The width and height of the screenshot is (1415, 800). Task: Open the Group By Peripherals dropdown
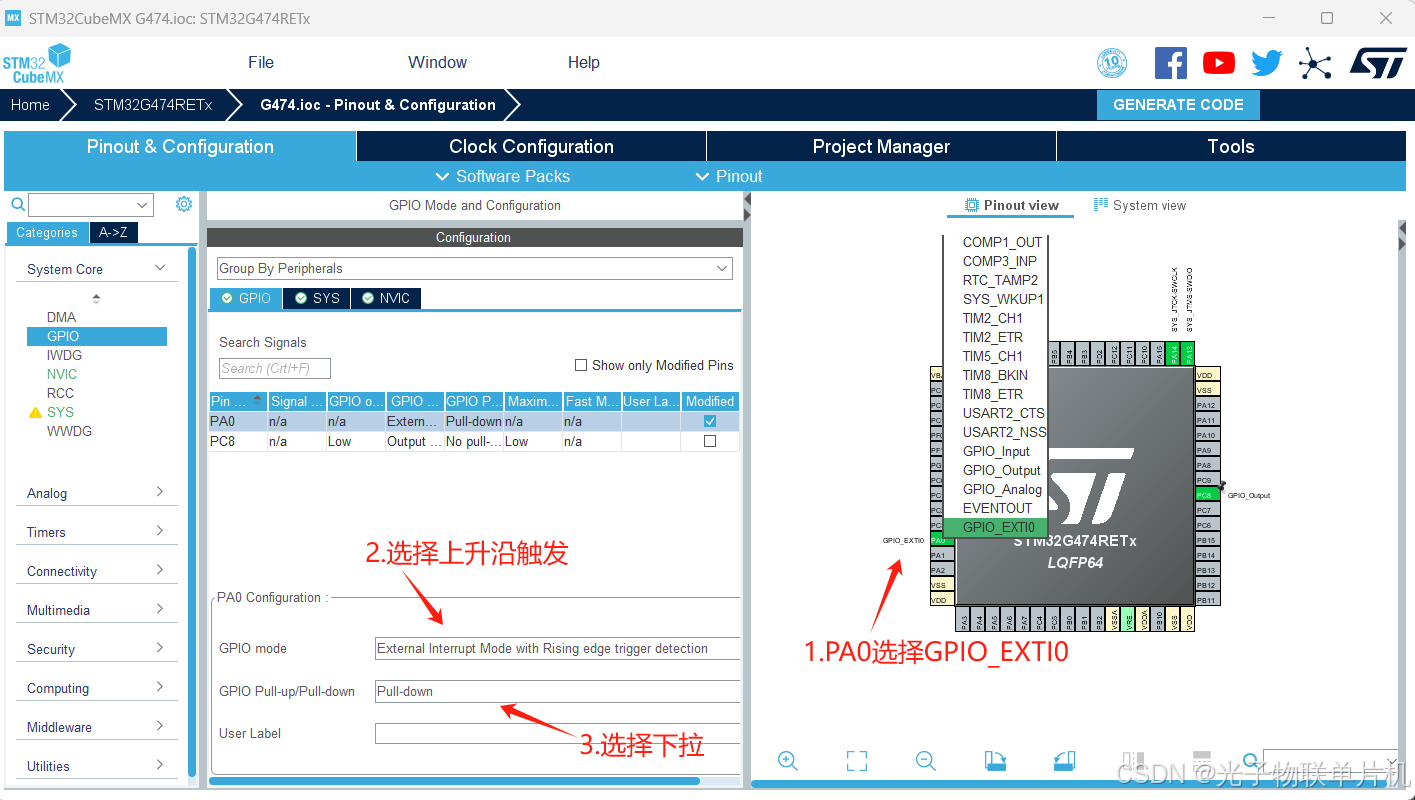pyautogui.click(x=475, y=268)
